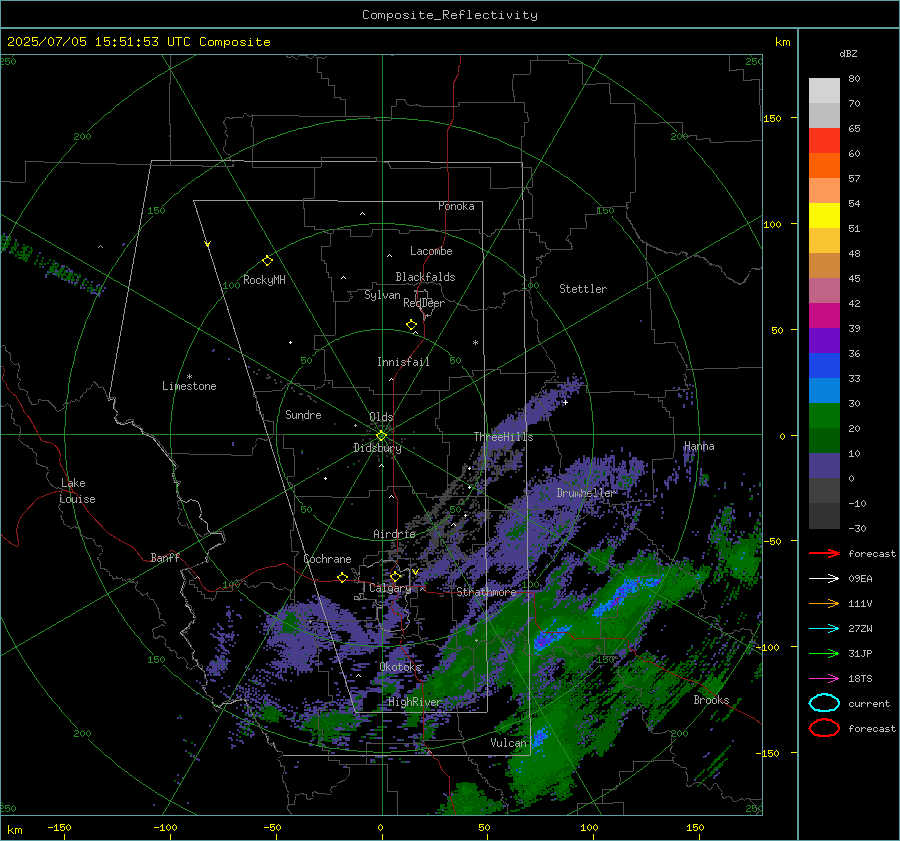Select the orange 57-60 dBZ color swatch
This screenshot has height=841, width=900.
click(824, 166)
